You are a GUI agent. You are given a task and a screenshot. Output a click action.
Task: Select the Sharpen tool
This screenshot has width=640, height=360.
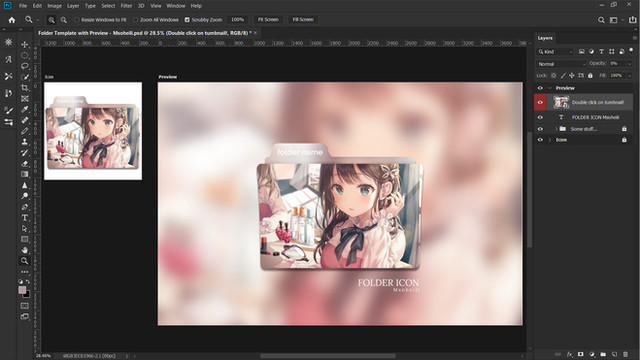24,185
